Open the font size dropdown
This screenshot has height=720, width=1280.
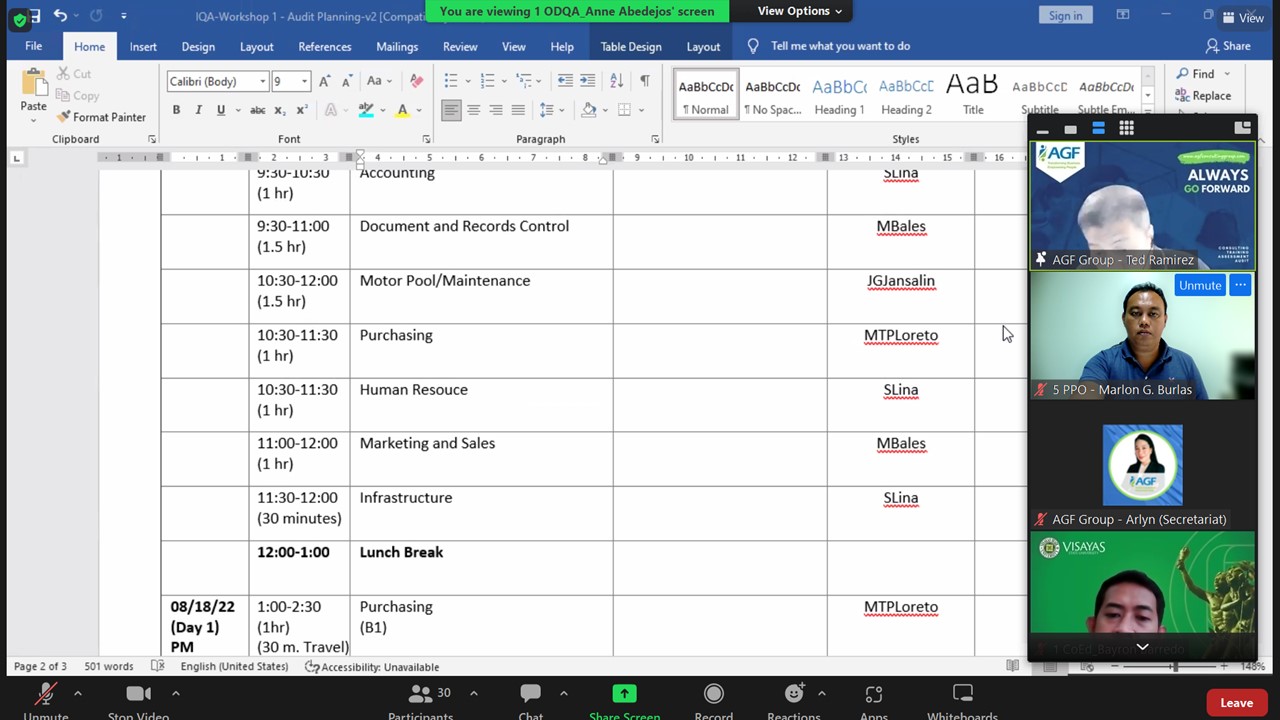click(304, 82)
